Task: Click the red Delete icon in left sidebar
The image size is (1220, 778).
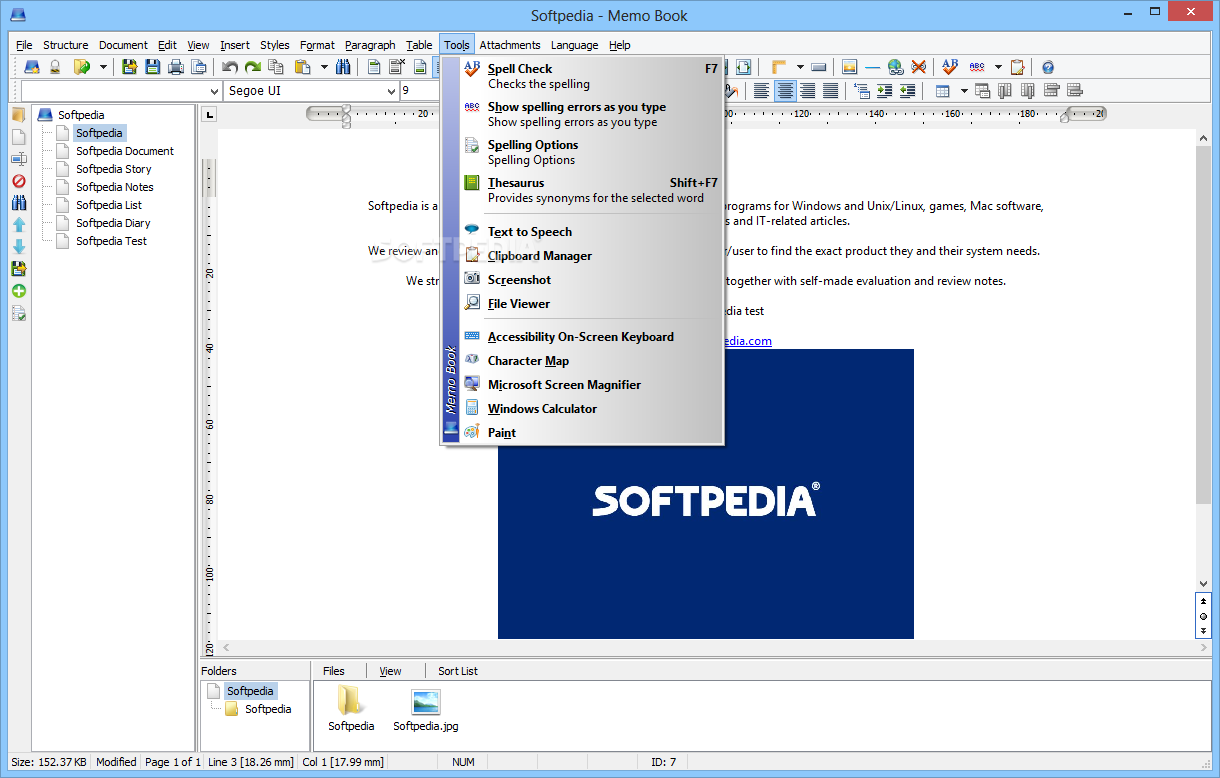Action: coord(19,181)
